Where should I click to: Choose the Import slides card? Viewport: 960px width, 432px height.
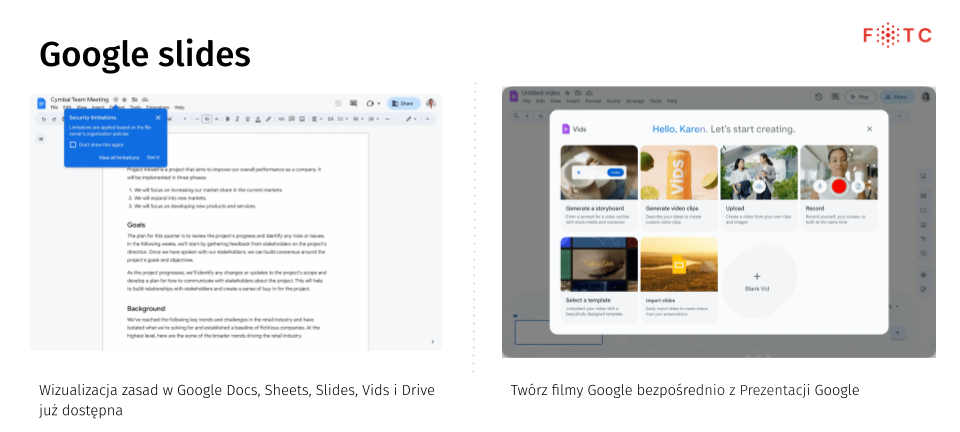(679, 280)
